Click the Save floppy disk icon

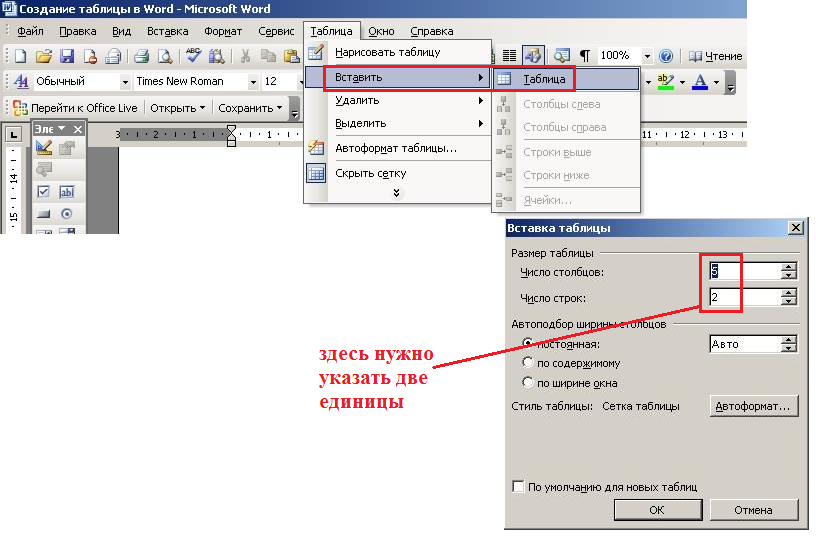(x=67, y=56)
